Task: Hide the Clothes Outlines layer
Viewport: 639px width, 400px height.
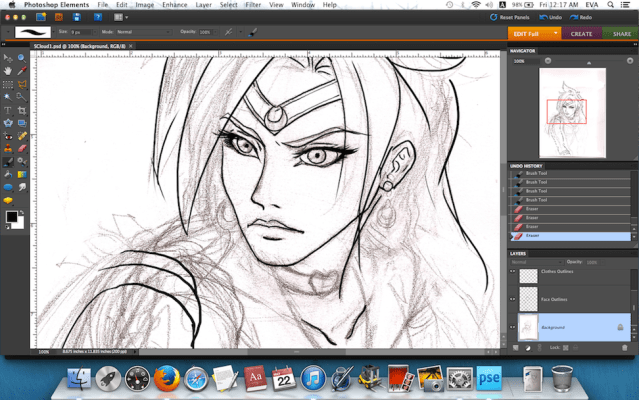Action: [513, 271]
